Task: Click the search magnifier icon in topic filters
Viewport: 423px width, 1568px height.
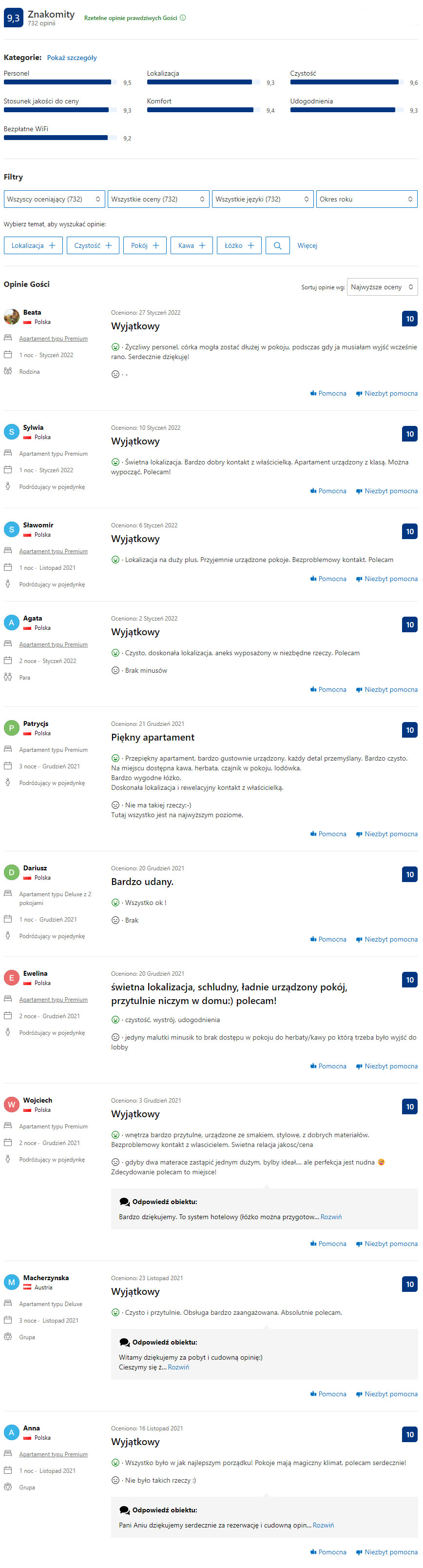Action: [x=277, y=245]
